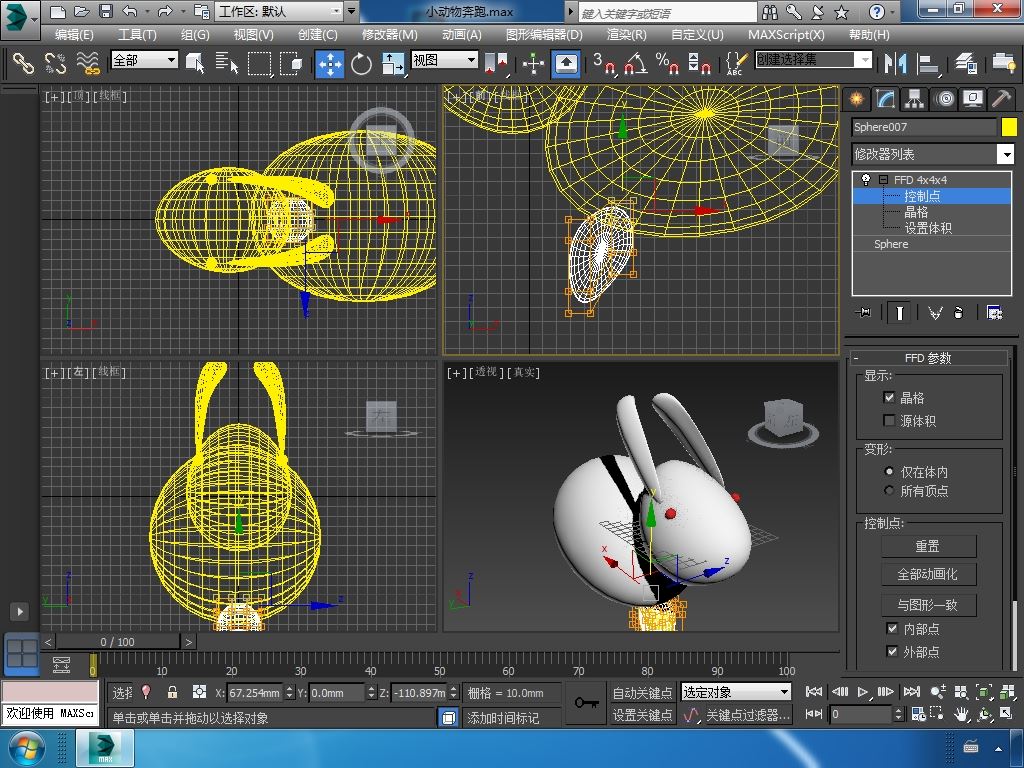The width and height of the screenshot is (1024, 768).
Task: Collapse the FFD 4x4x4 tree node
Action: click(883, 180)
